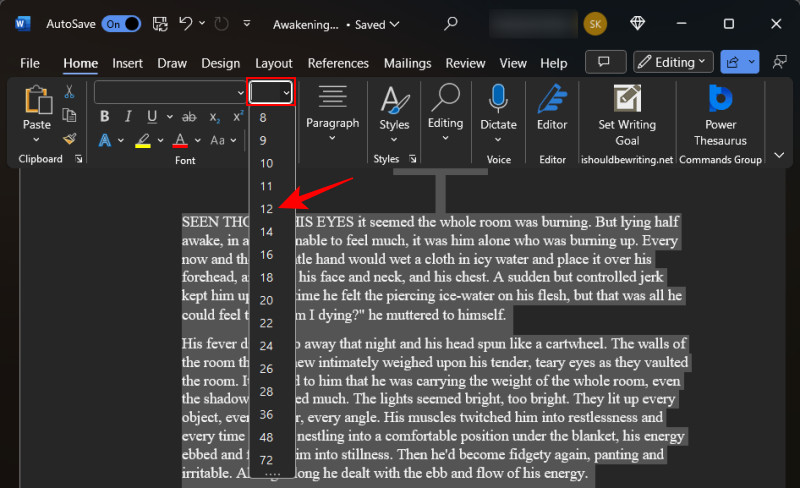800x488 pixels.
Task: Open the Editing mode dropdown
Action: pos(673,62)
